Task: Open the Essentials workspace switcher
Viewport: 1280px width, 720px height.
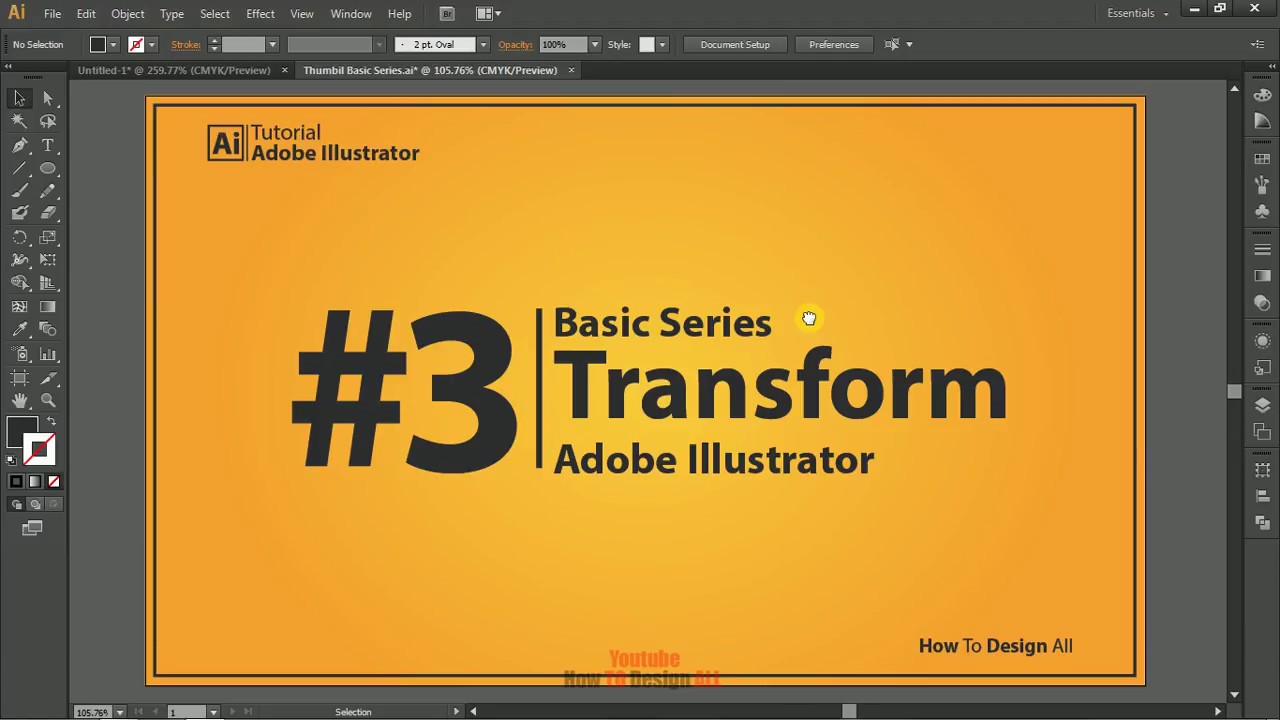Action: click(1138, 13)
